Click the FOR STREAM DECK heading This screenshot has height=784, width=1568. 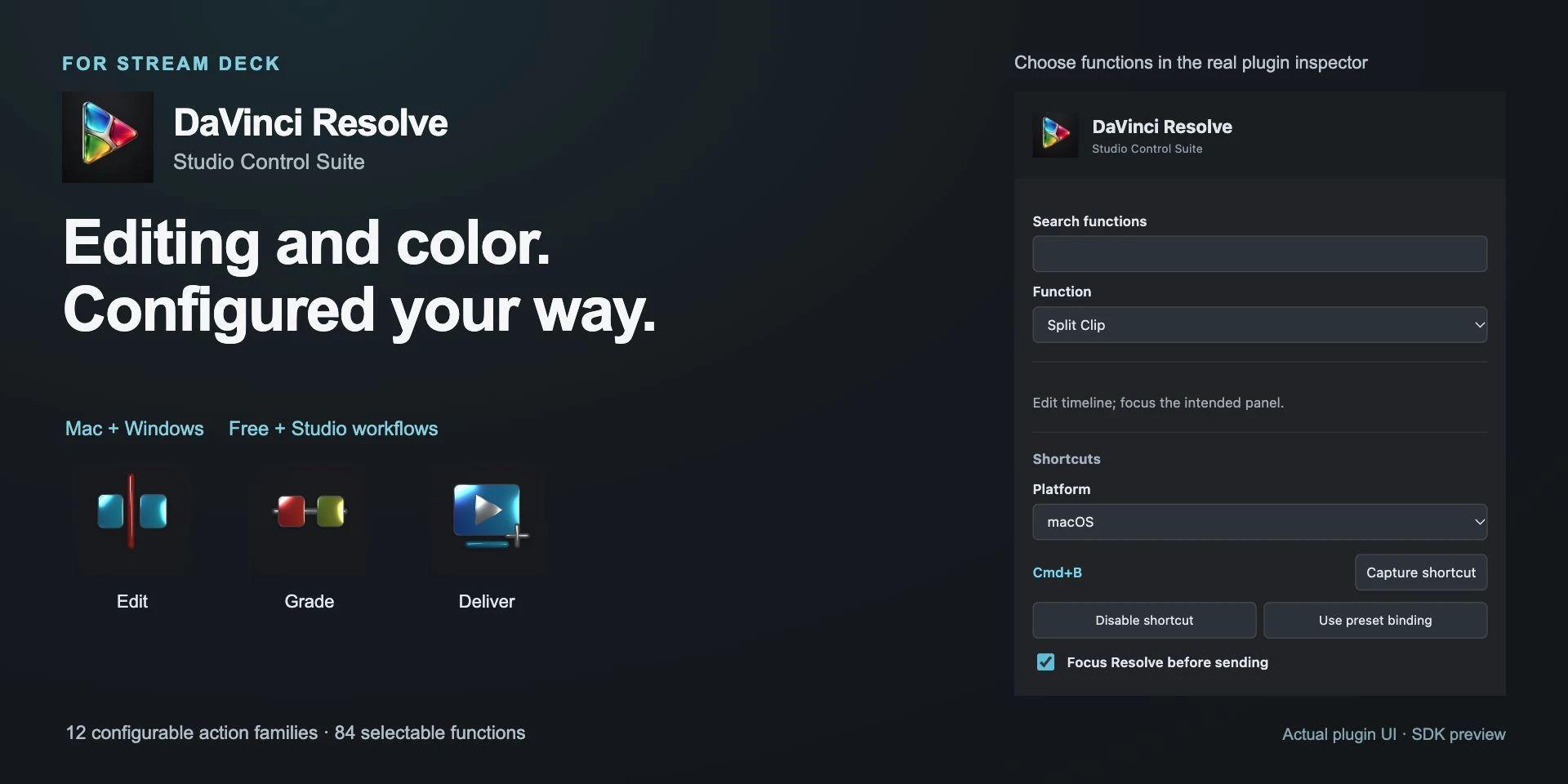coord(171,64)
